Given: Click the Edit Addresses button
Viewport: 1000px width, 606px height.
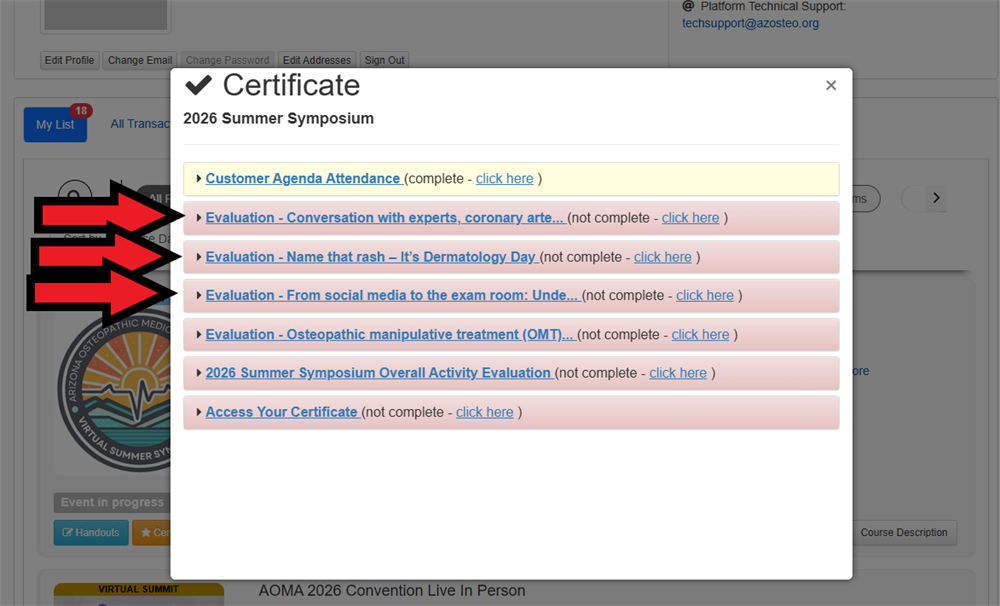Looking at the screenshot, I should click(x=316, y=60).
